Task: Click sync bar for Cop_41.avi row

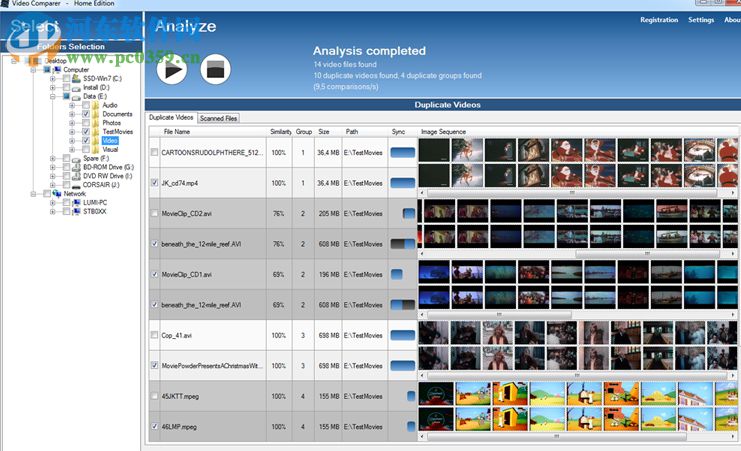Action: [403, 335]
